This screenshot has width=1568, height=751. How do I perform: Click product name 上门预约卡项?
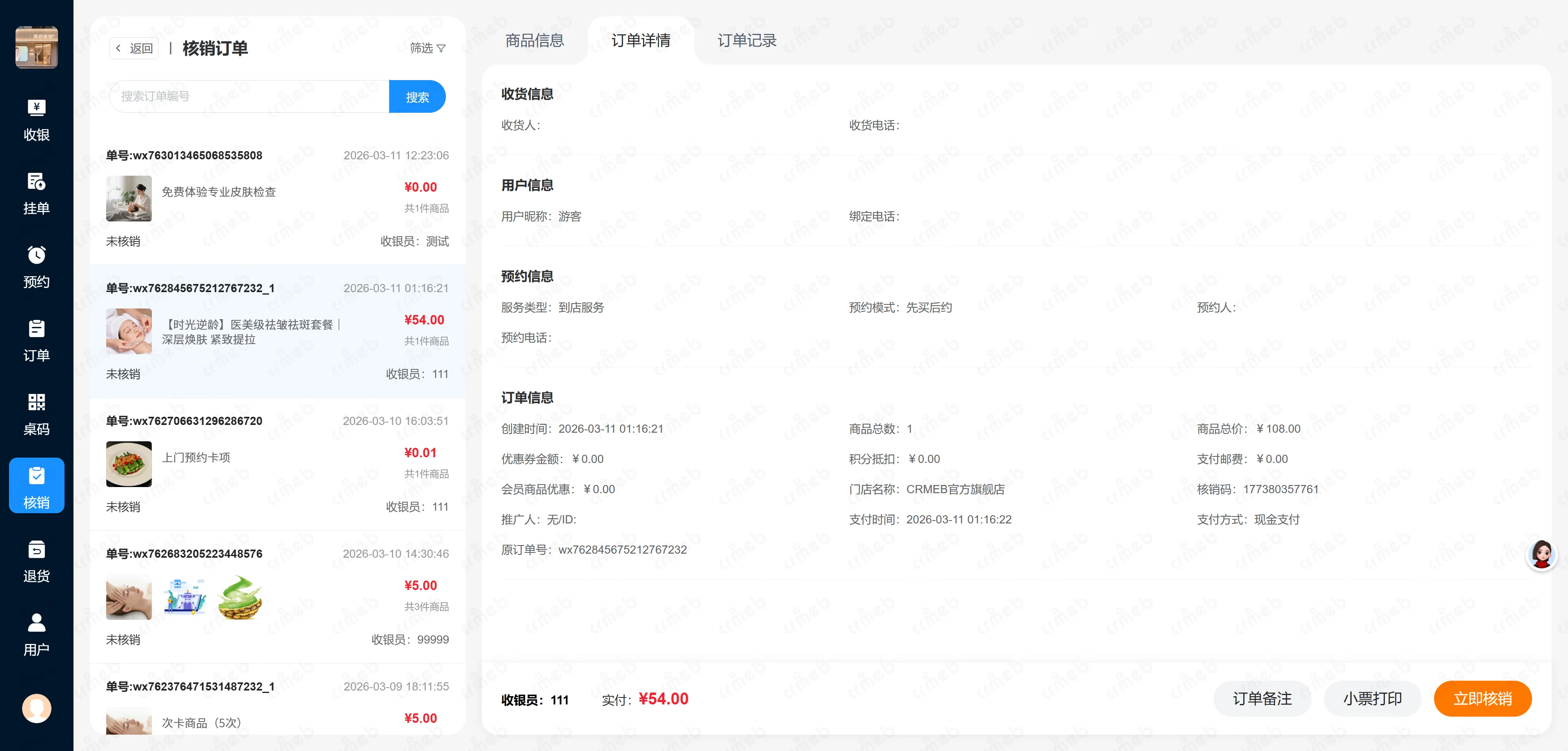pos(196,457)
